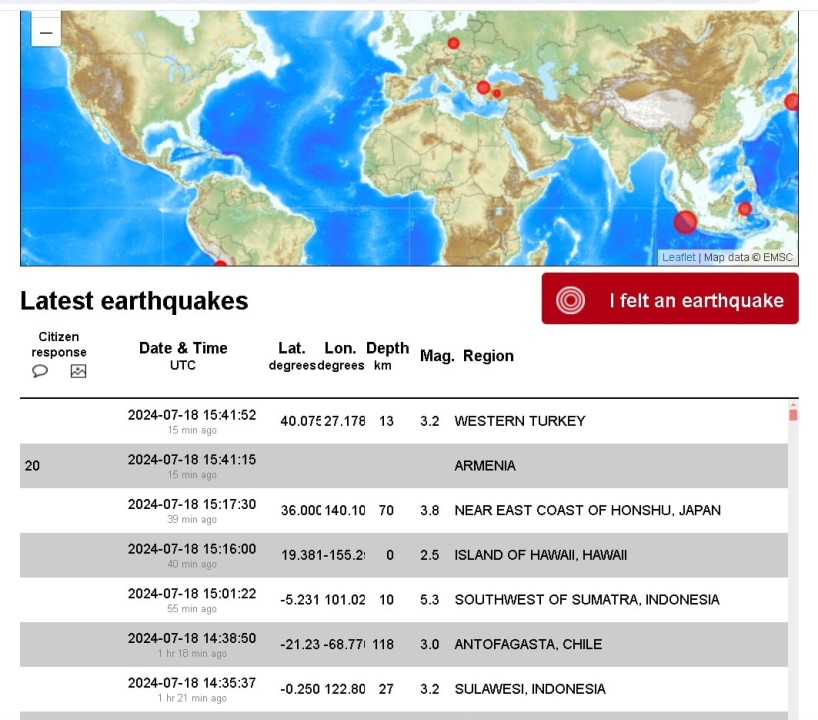The image size is (818, 720).
Task: Click the Chile earthquake marker at map bottom
Action: [221, 264]
